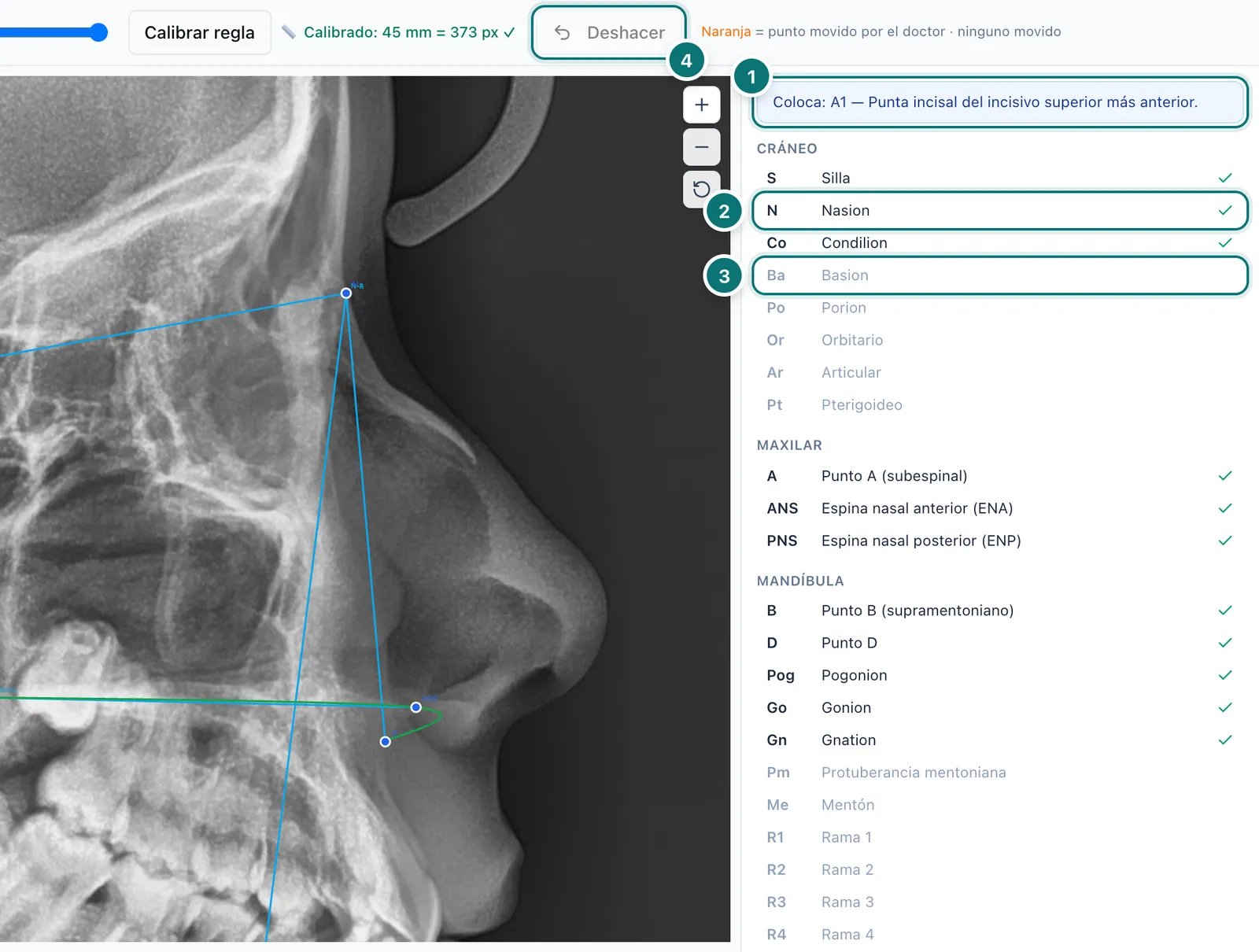
Task: Click the Deshacer undo button
Action: (609, 32)
